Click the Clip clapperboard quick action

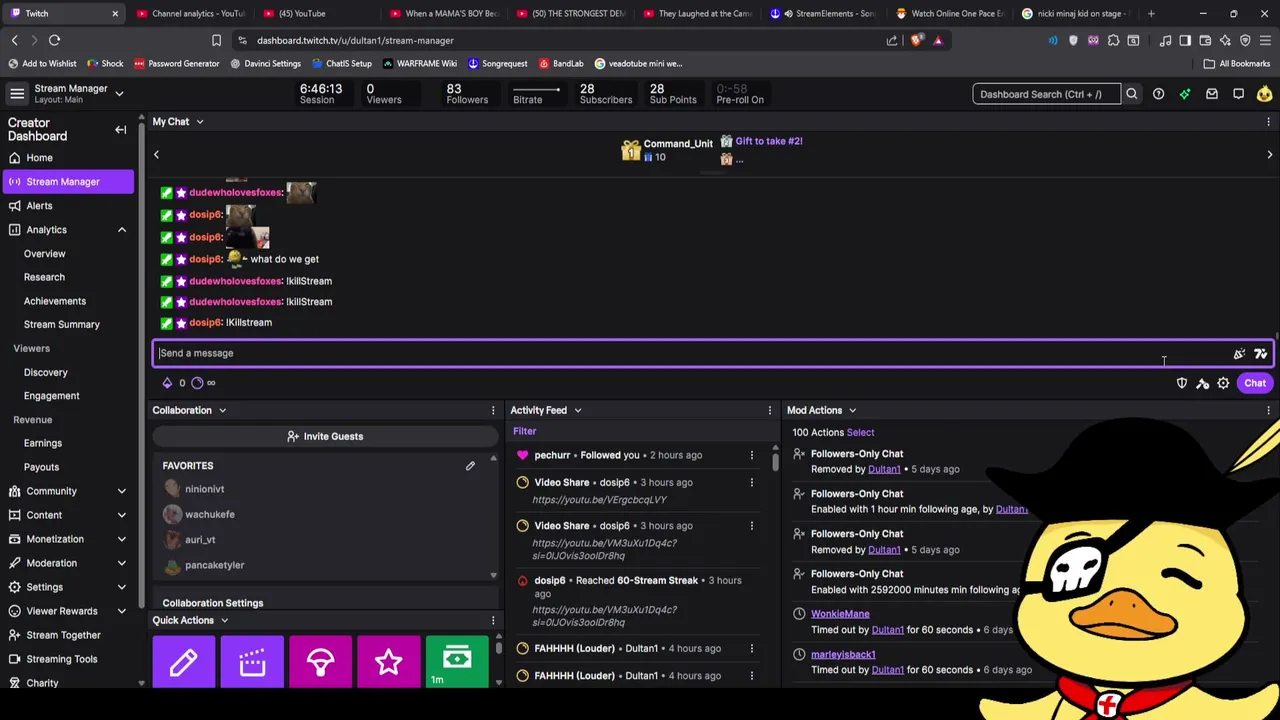(x=252, y=662)
